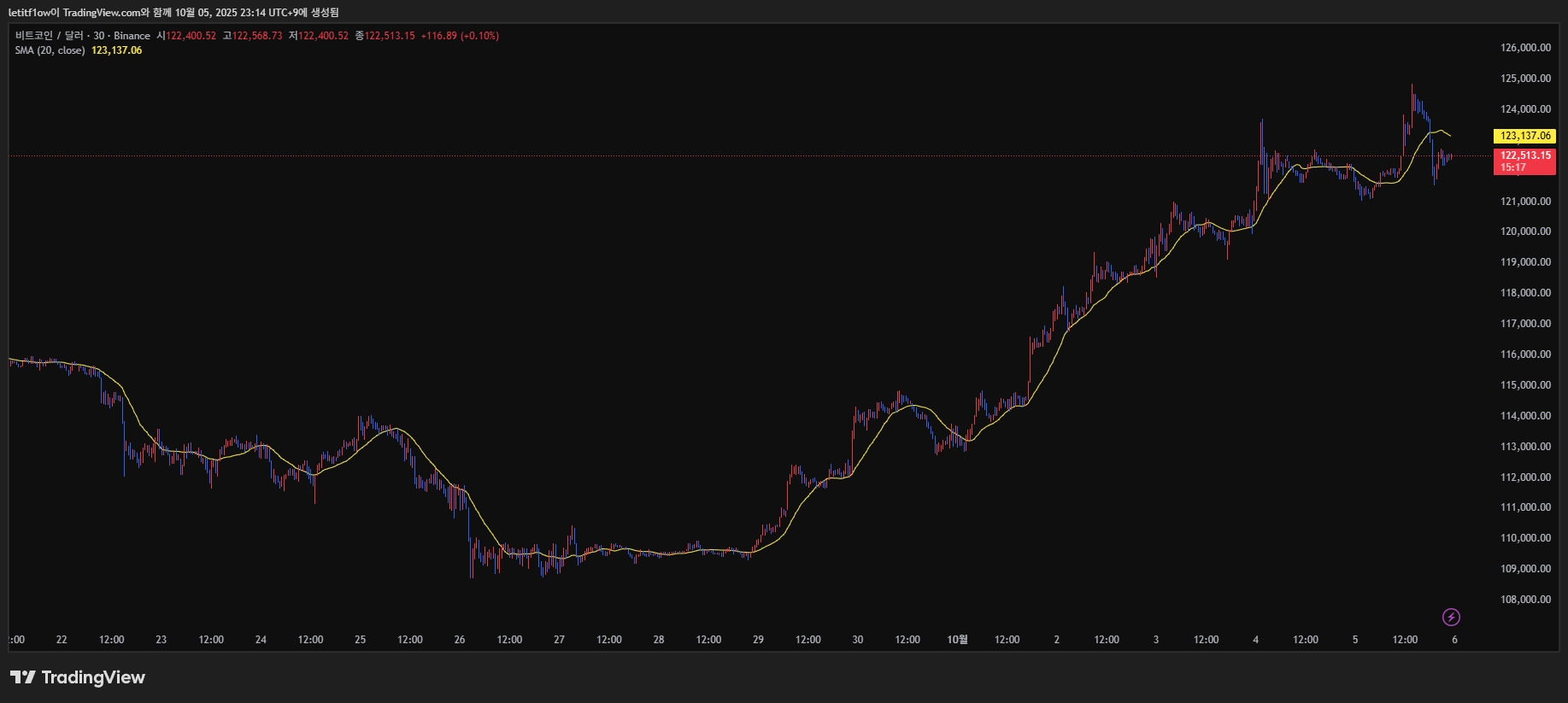Click date 29 on the time axis

758,640
